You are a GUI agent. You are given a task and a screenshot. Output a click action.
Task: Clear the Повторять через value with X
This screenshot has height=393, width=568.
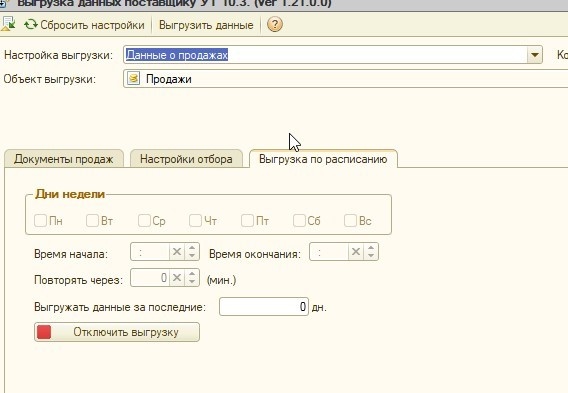(177, 278)
